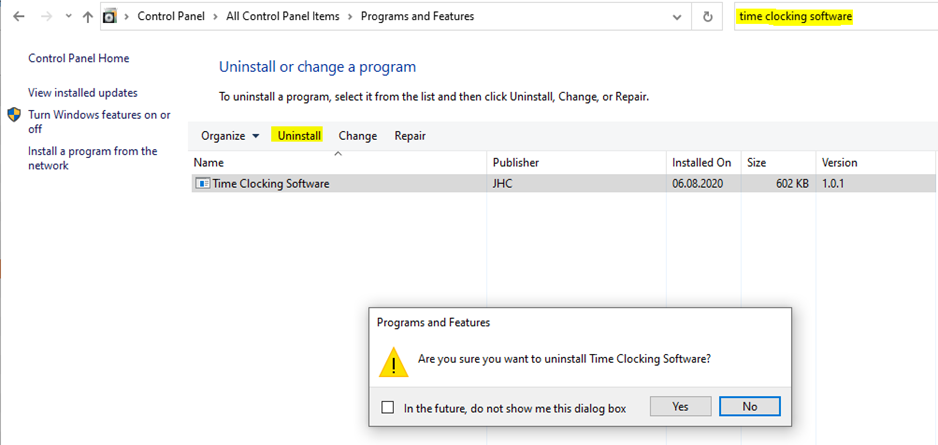The height and width of the screenshot is (445, 938).
Task: Cancel uninstall with the No button
Action: 749,406
